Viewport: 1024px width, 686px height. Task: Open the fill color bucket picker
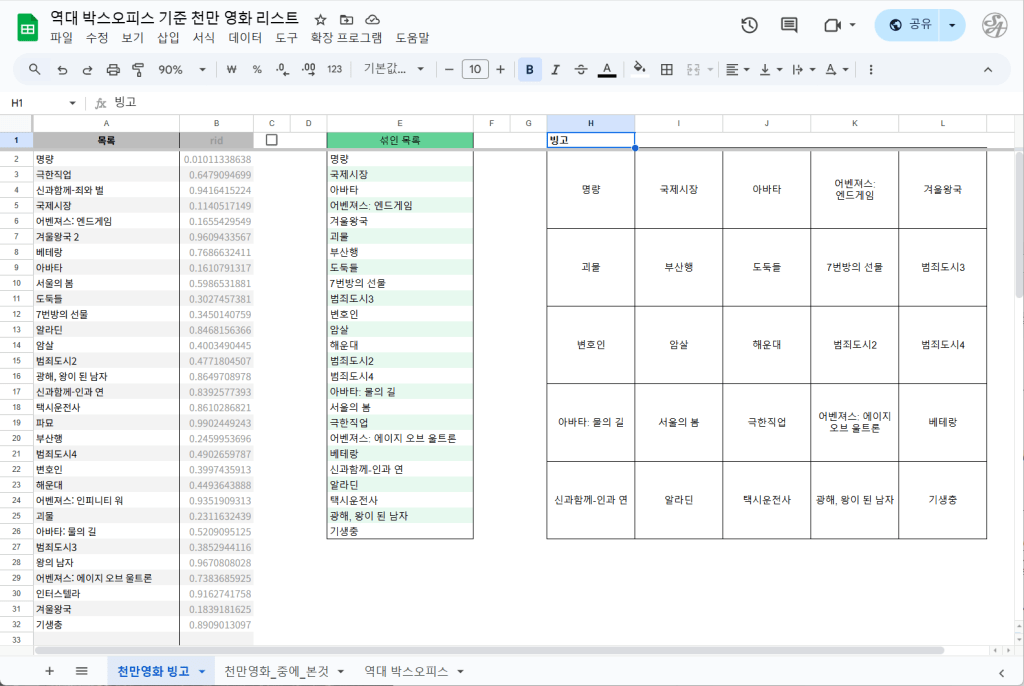click(x=640, y=70)
